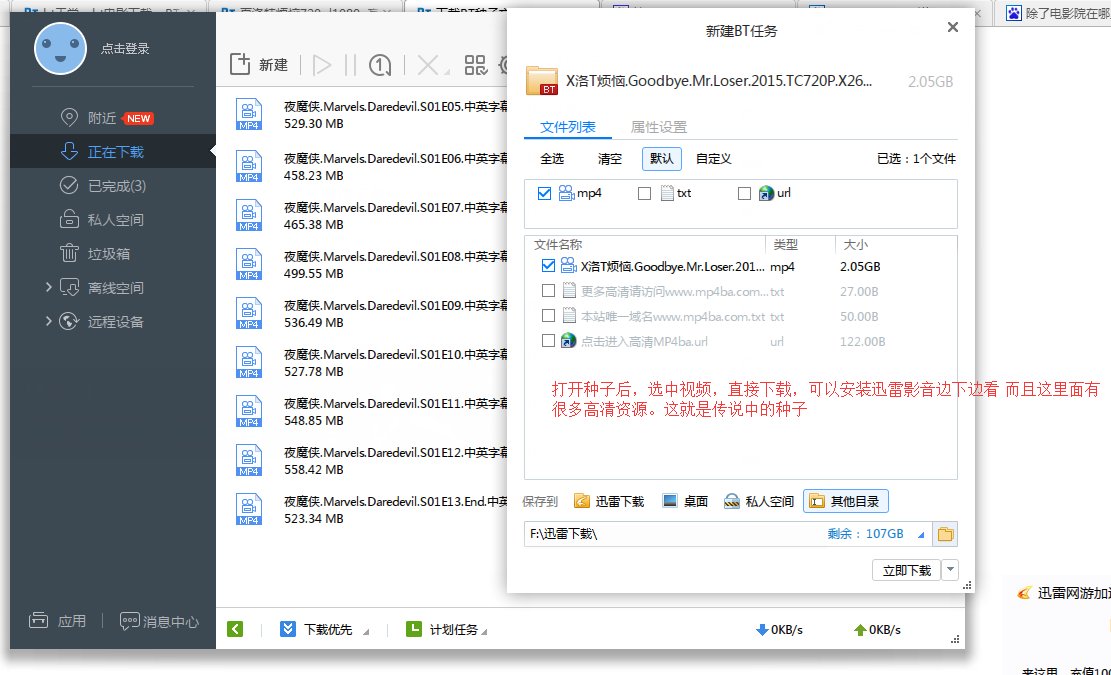Open the folder browse icon next to path
This screenshot has height=675, width=1111.
944,535
